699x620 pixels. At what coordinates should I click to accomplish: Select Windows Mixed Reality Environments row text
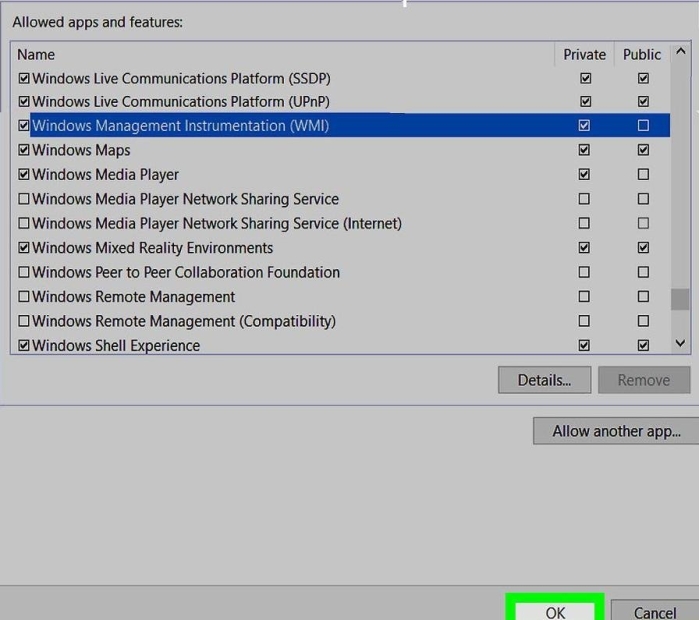[x=152, y=248]
